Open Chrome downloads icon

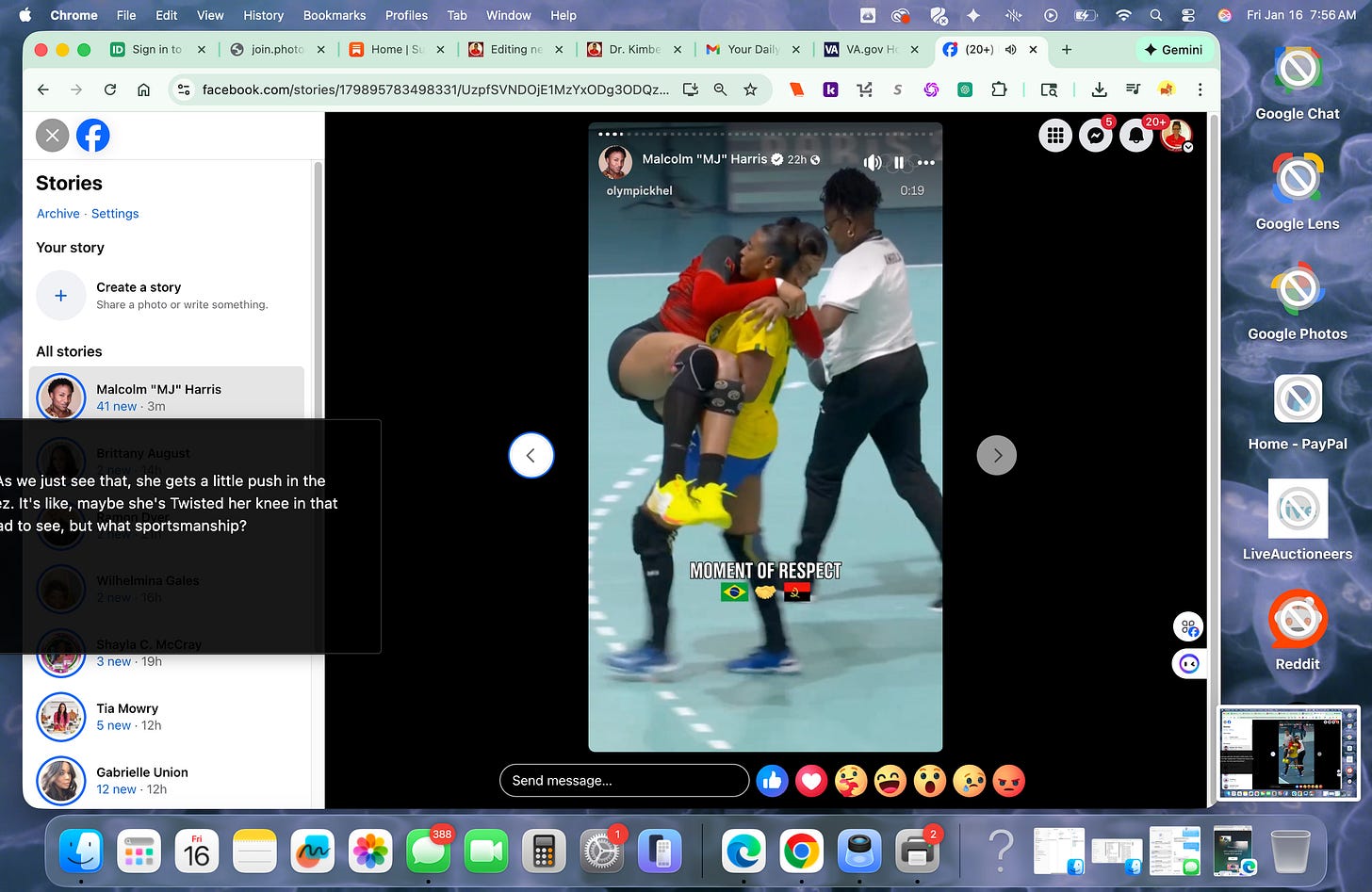pos(1099,89)
